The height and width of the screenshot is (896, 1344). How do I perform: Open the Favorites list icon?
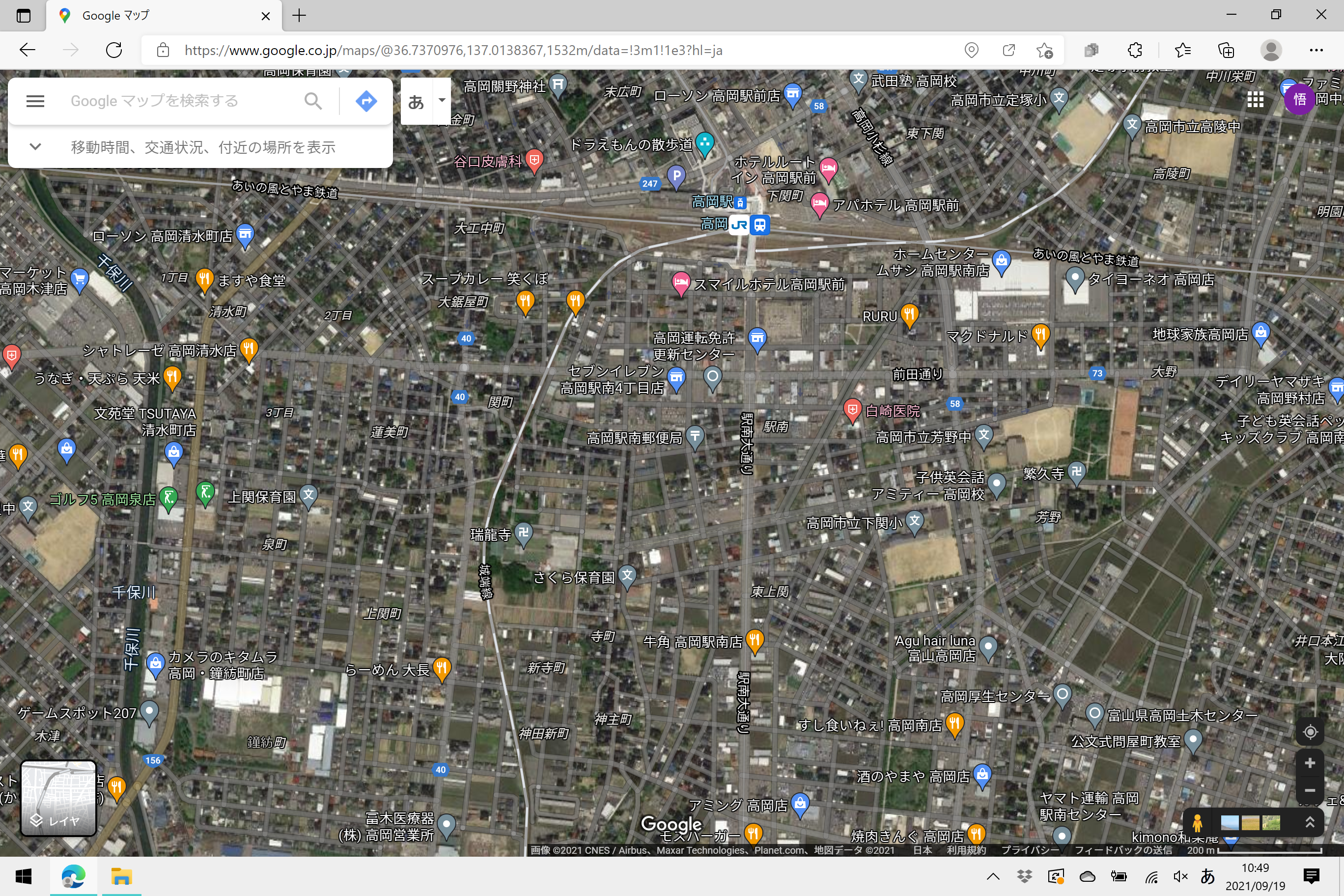(x=1183, y=50)
